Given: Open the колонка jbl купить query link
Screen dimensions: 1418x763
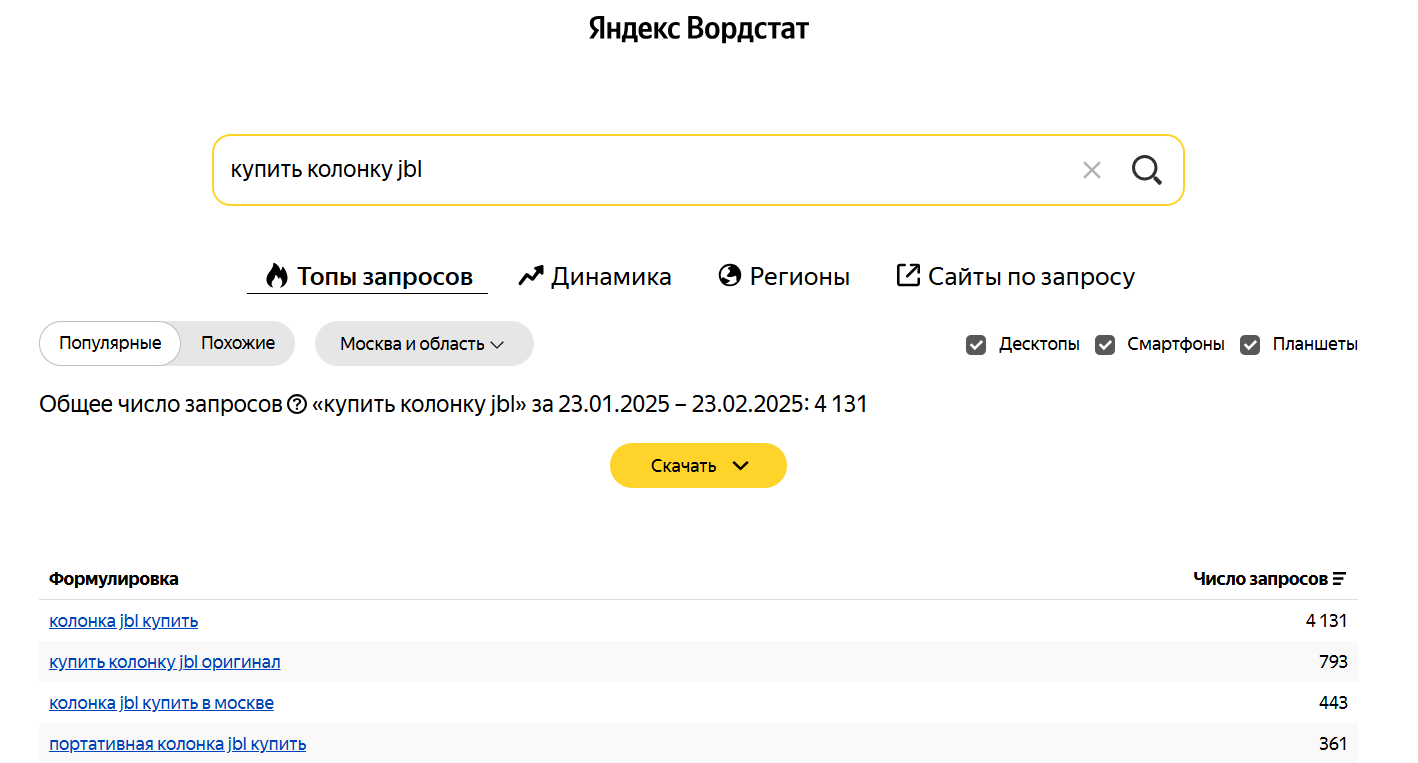Looking at the screenshot, I should pos(123,620).
